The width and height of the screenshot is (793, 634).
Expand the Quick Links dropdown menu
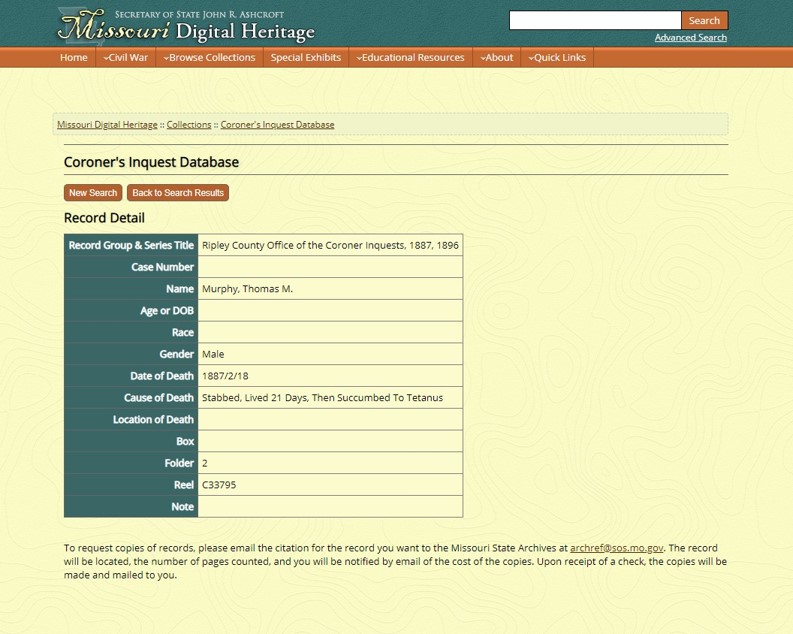557,57
